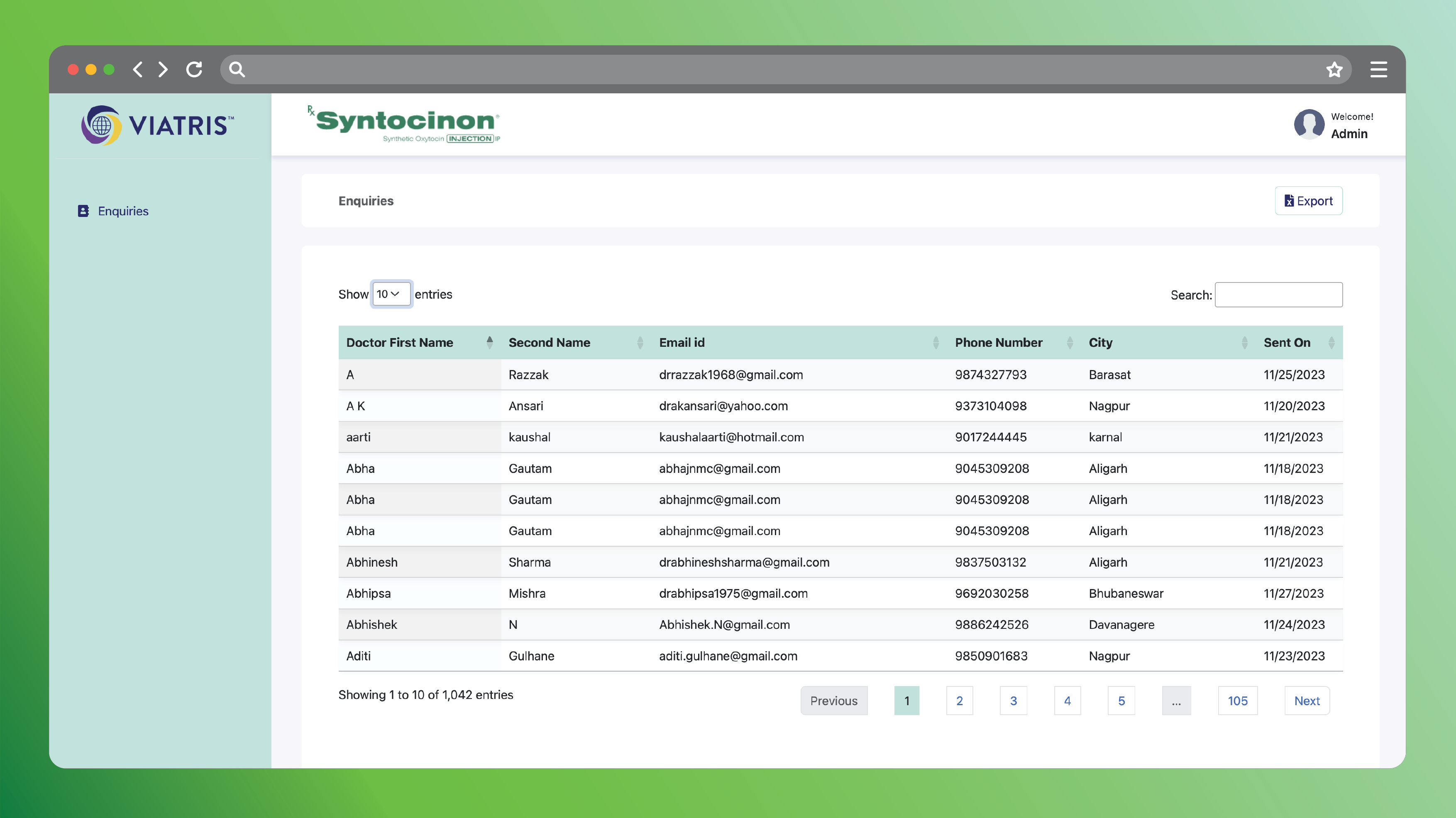Jump to page 105
This screenshot has height=818, width=1456.
1237,701
